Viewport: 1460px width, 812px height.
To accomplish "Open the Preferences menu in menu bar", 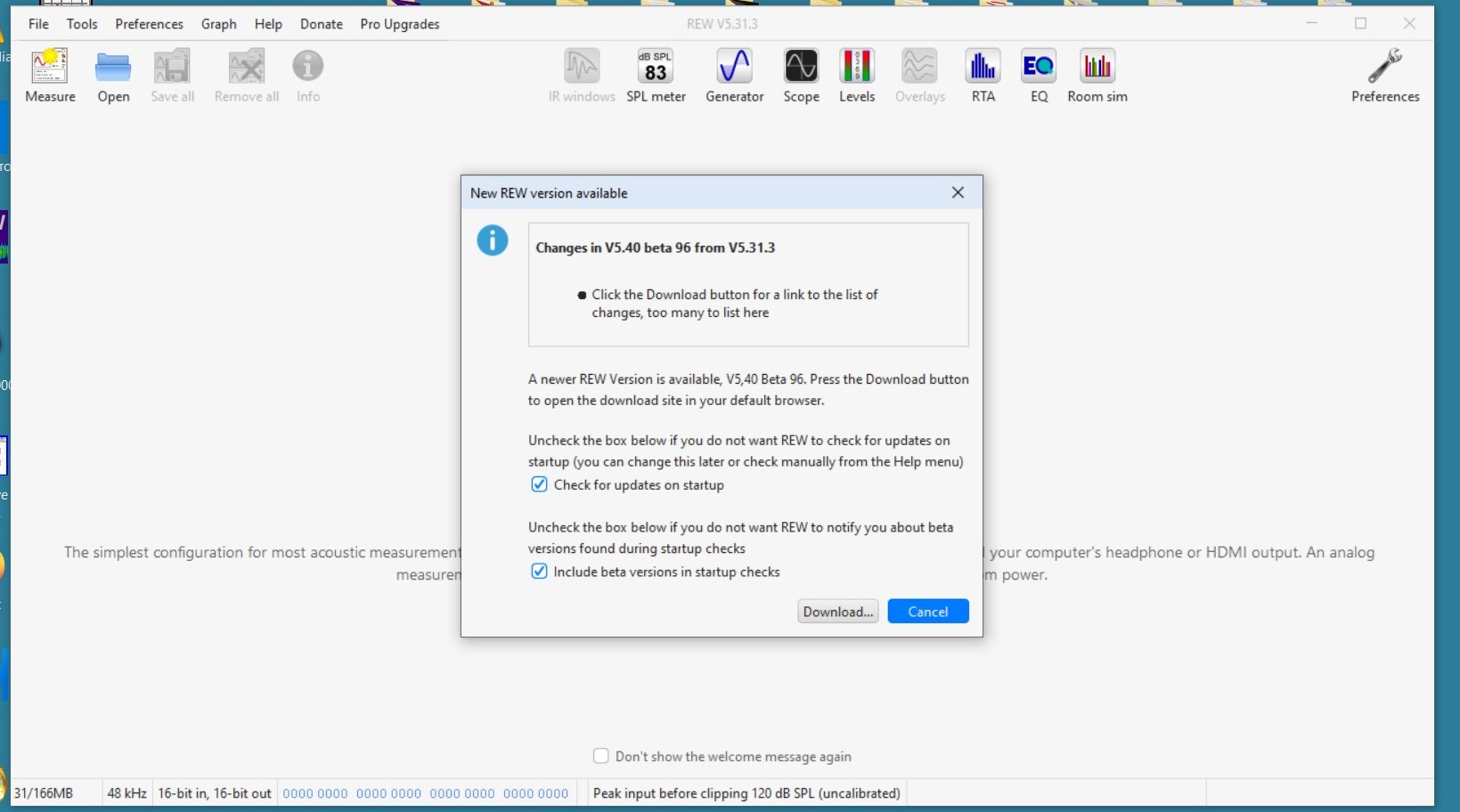I will (x=149, y=24).
